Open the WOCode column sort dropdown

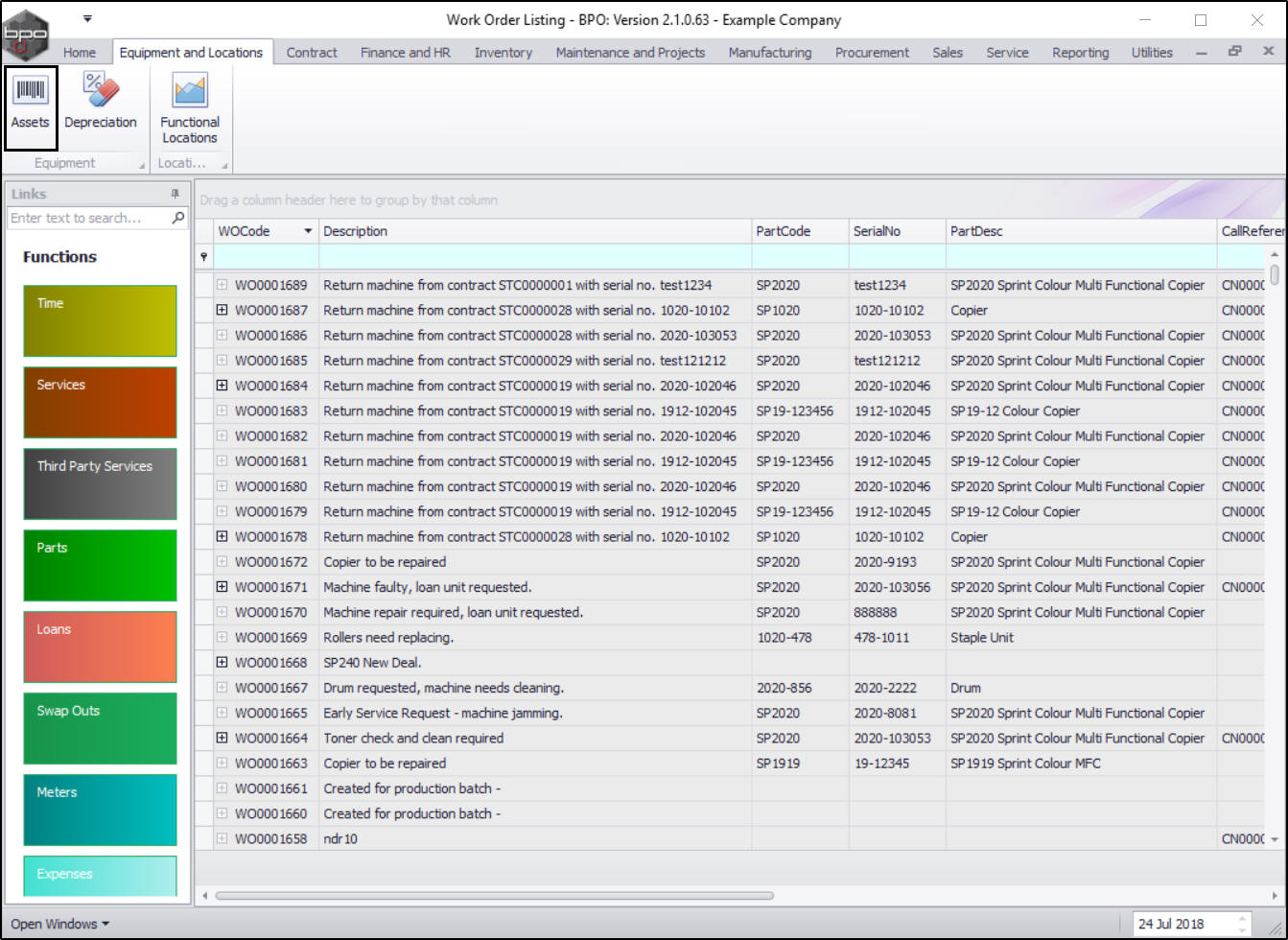click(308, 231)
